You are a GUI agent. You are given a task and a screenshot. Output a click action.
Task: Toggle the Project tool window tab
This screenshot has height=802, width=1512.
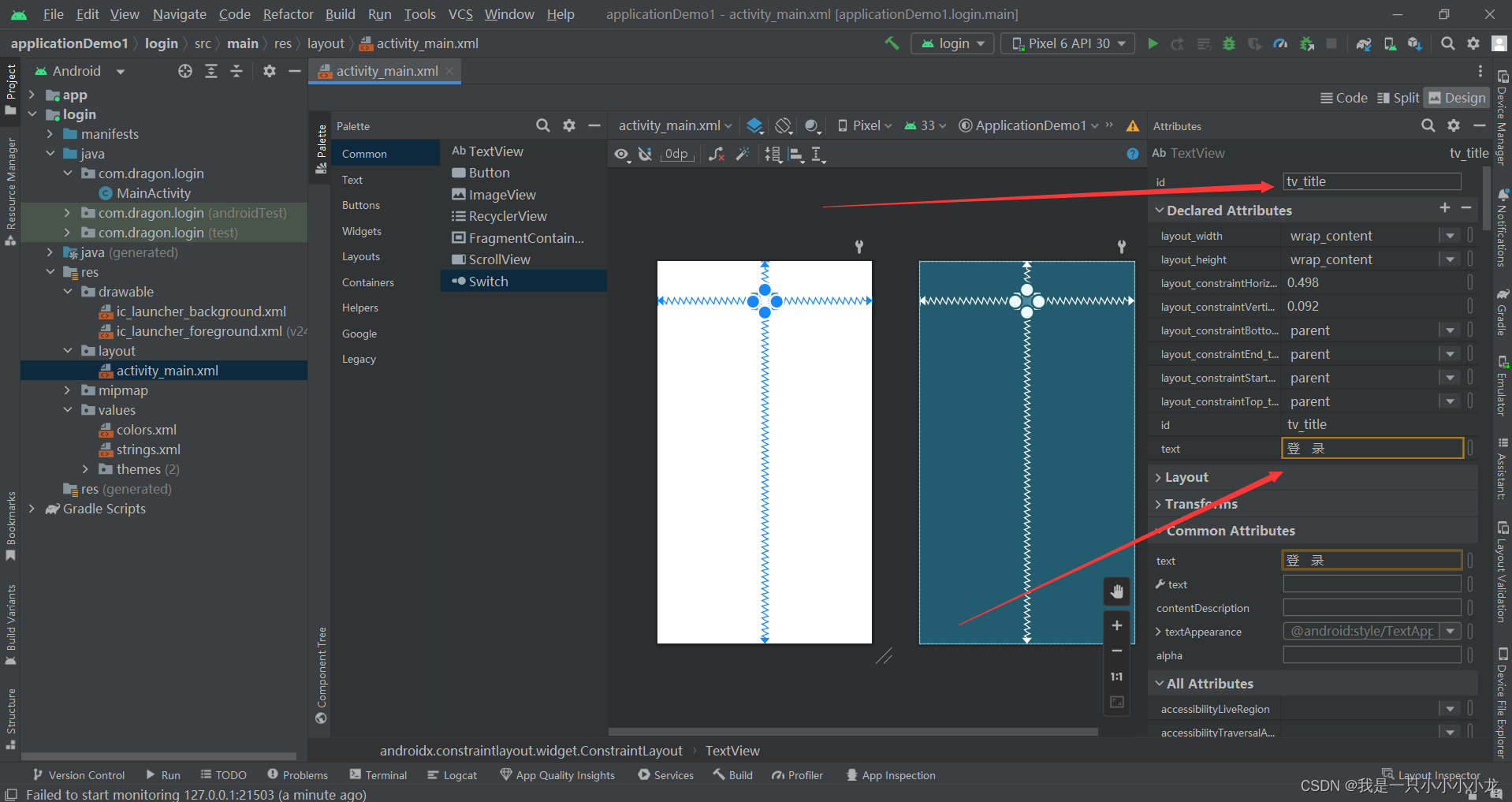[10, 88]
